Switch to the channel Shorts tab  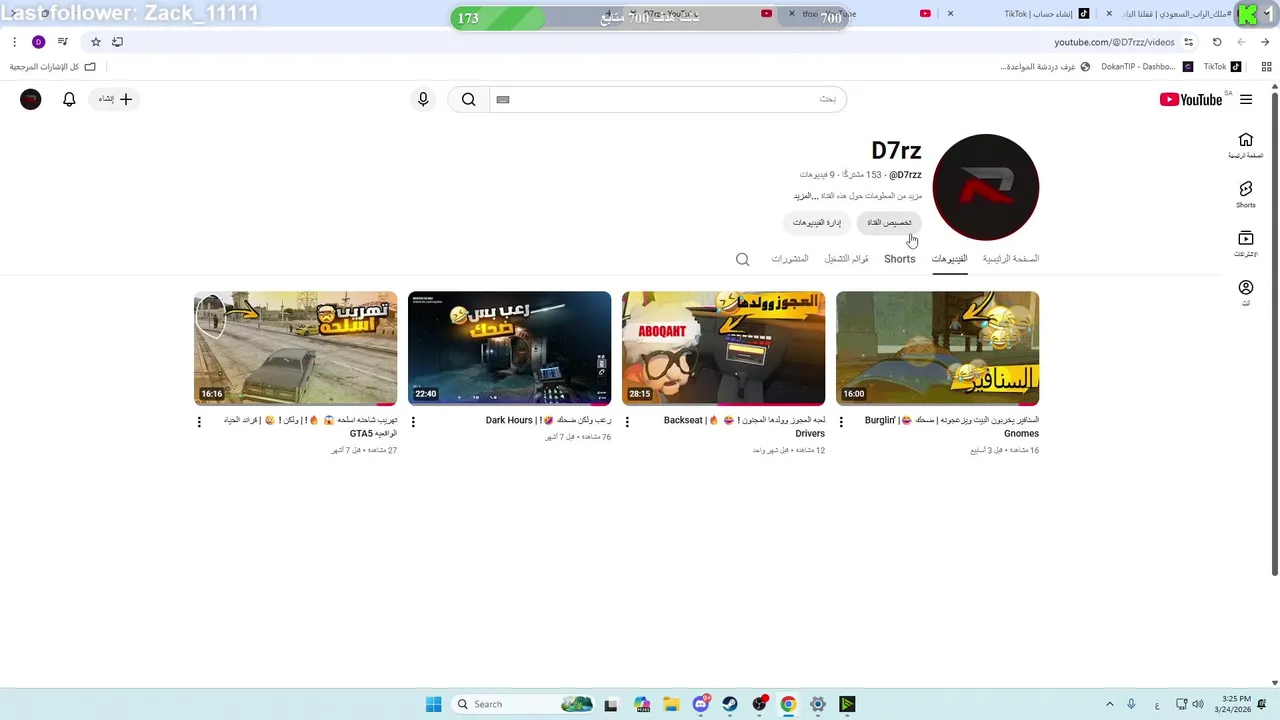point(900,259)
